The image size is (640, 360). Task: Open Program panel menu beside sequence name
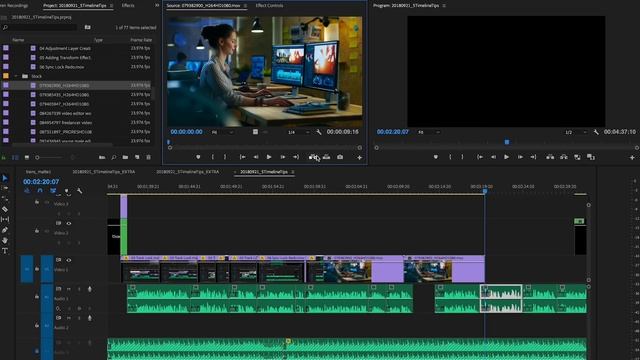(444, 6)
